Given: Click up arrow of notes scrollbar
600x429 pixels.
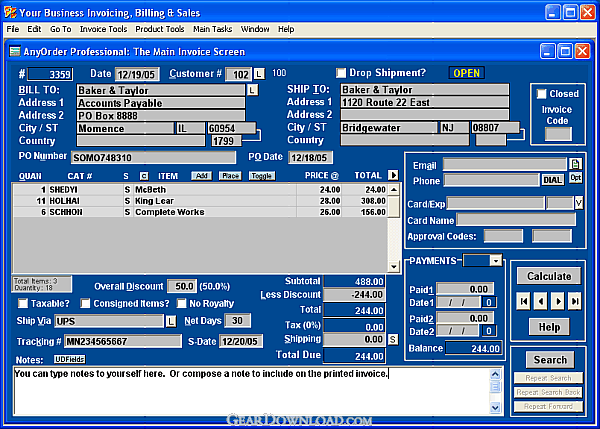Looking at the screenshot, I should 495,374.
